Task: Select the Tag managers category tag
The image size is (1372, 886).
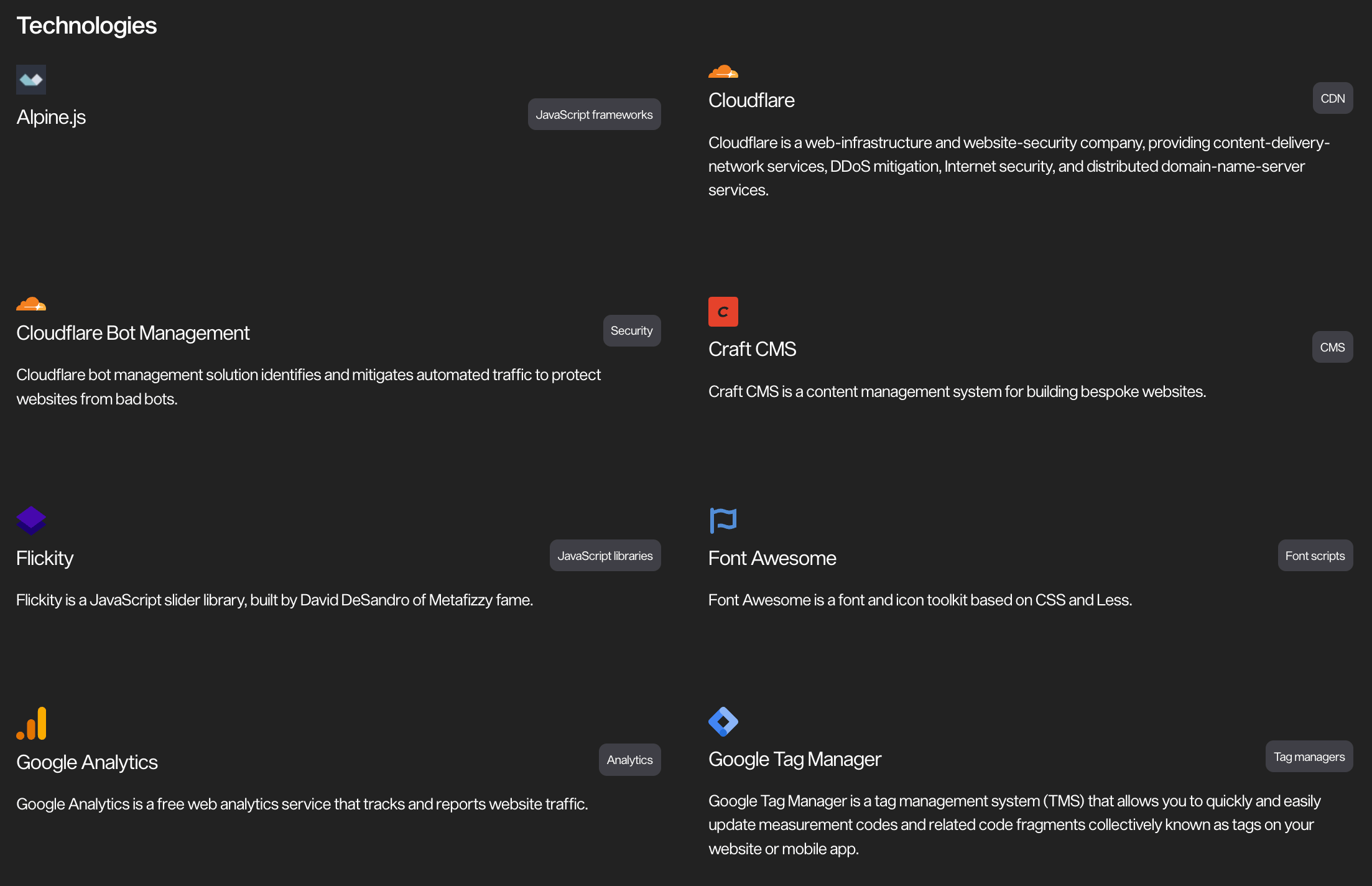Action: pyautogui.click(x=1309, y=757)
